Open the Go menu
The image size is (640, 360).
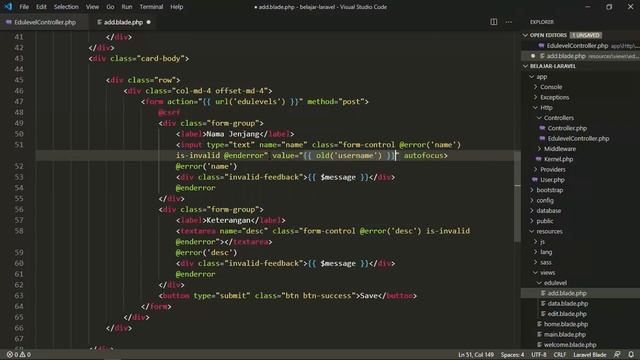point(110,7)
